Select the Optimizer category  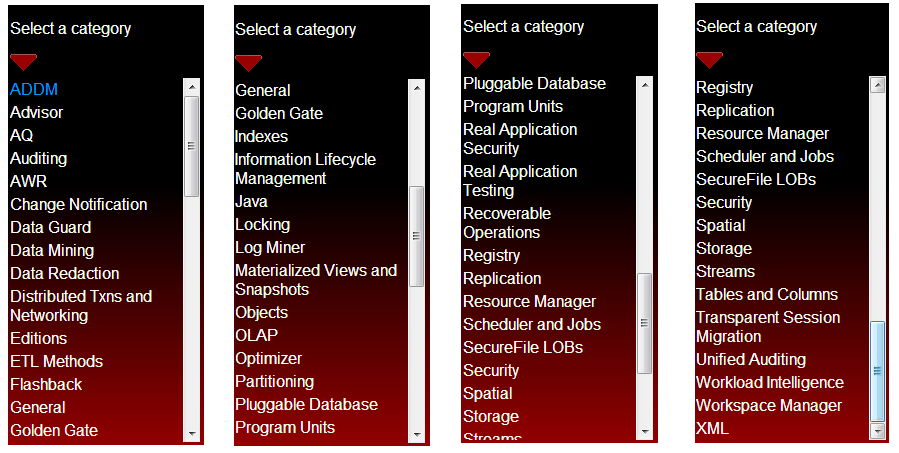pos(268,358)
